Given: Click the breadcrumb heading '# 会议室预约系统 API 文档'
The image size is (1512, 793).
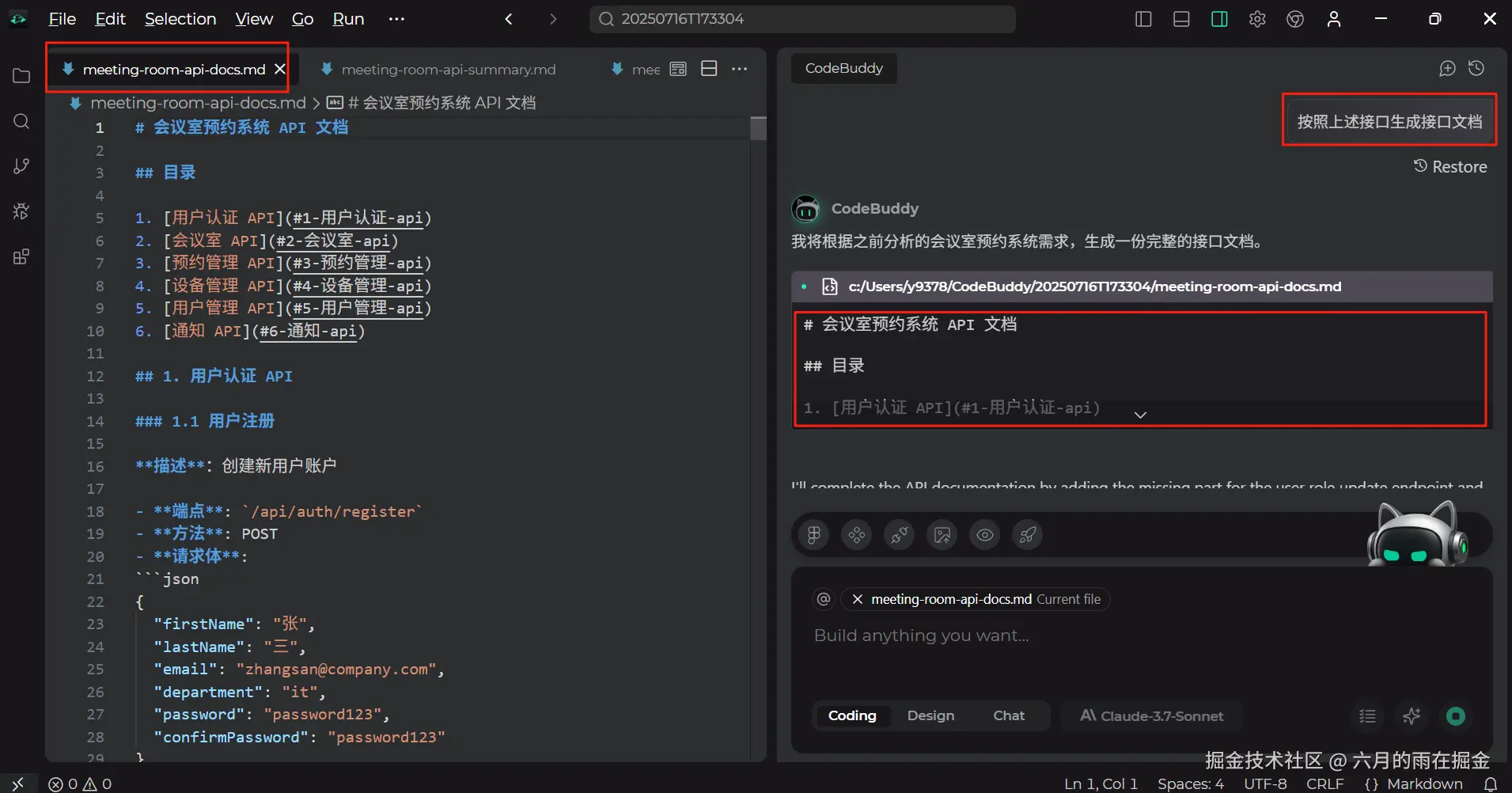Looking at the screenshot, I should coord(441,103).
